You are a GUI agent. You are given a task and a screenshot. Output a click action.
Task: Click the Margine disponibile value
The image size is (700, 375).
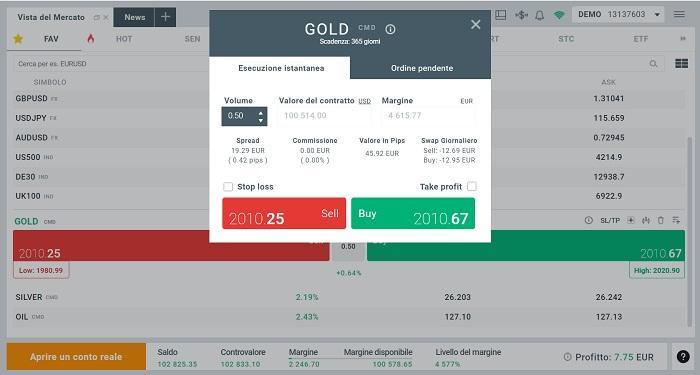[392, 364]
